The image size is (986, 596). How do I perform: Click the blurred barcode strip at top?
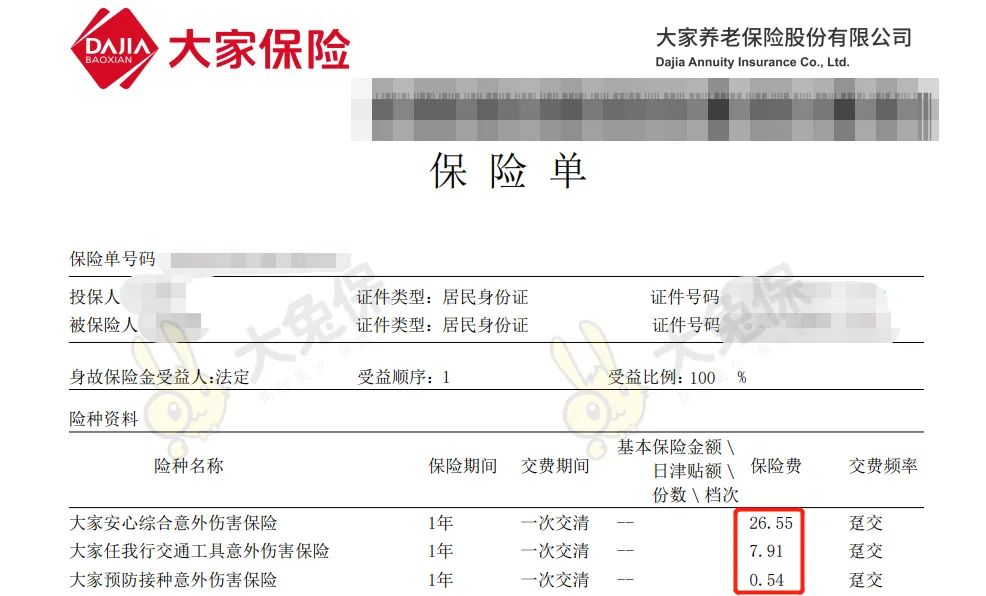[645, 109]
